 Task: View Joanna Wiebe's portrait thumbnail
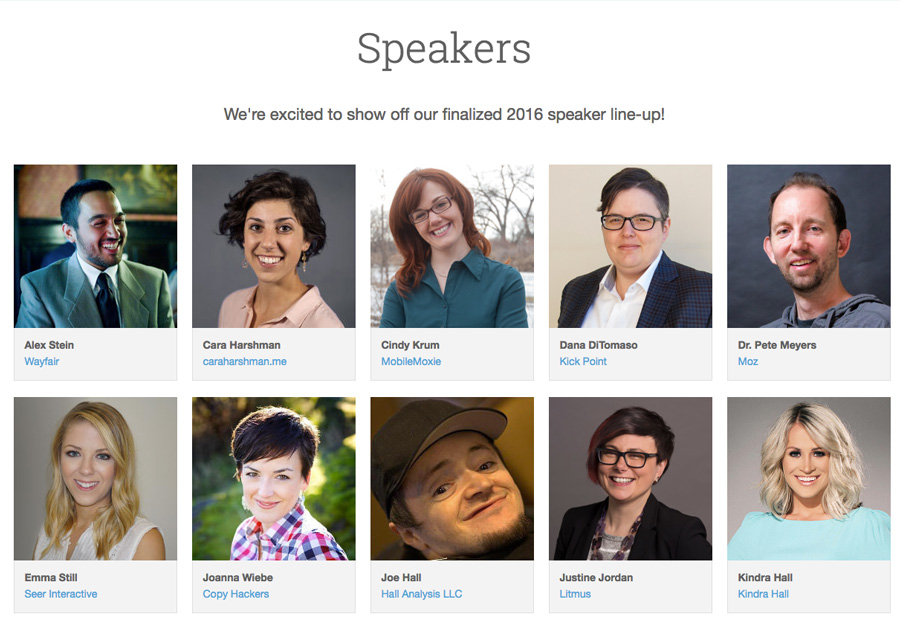tap(274, 479)
